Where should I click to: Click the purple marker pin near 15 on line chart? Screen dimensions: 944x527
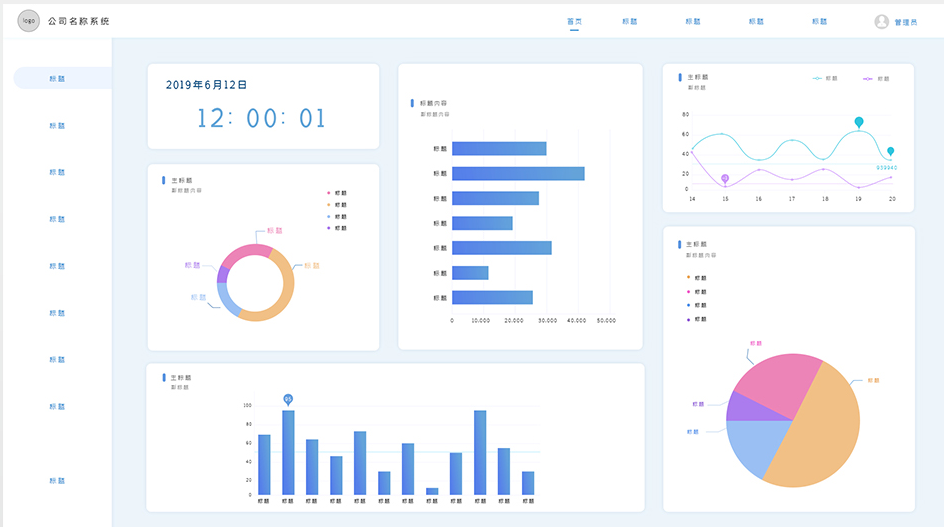[x=725, y=178]
